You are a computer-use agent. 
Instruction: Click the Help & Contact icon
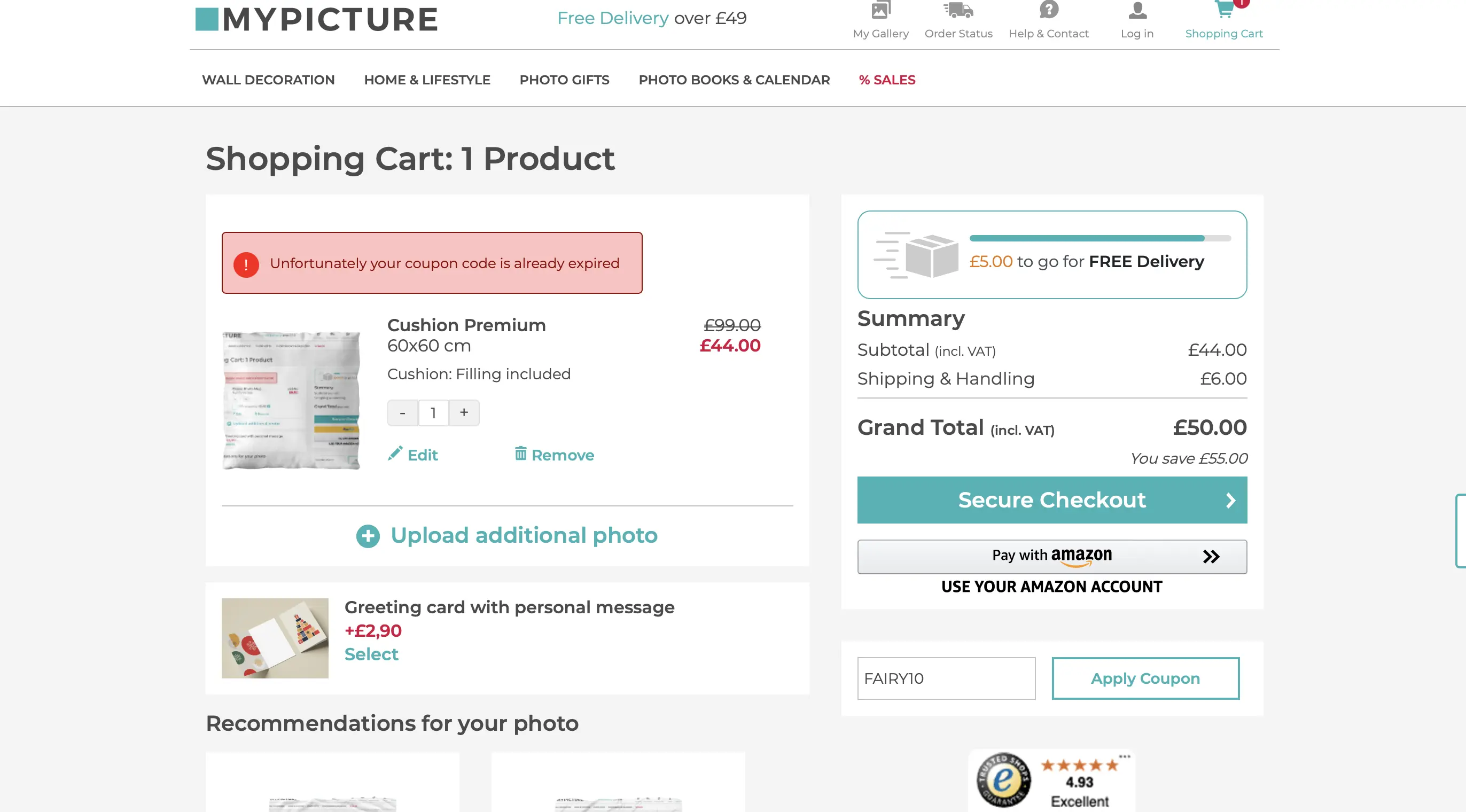pos(1048,10)
